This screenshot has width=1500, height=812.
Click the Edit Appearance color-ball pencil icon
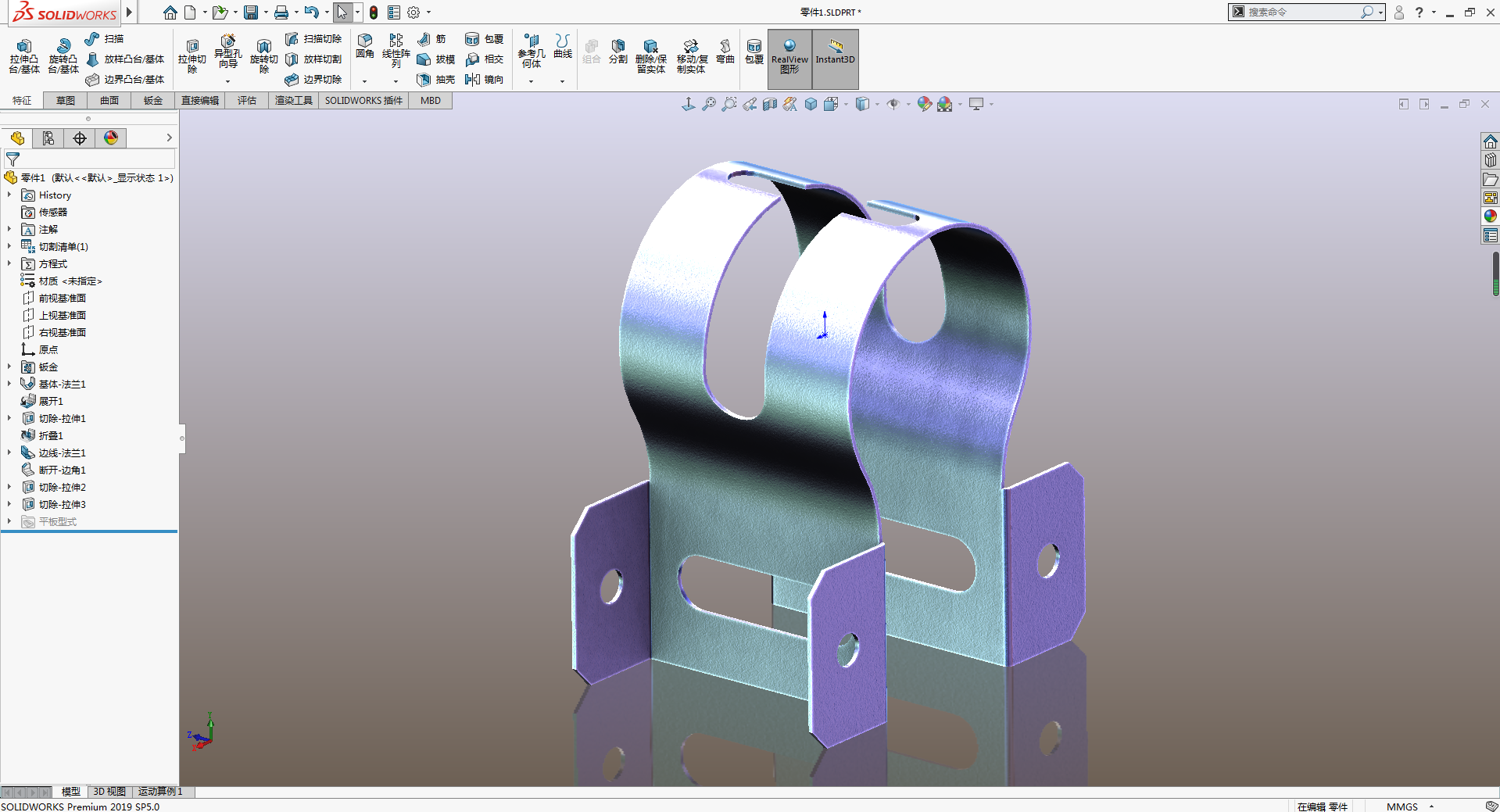pyautogui.click(x=925, y=104)
